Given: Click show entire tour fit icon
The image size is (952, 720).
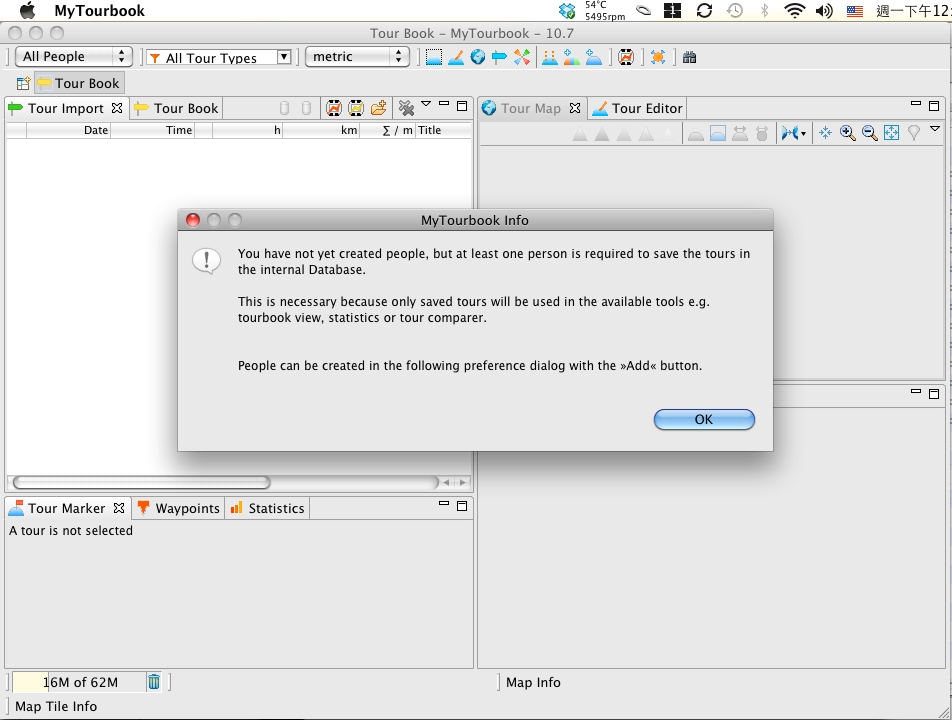Looking at the screenshot, I should [891, 132].
